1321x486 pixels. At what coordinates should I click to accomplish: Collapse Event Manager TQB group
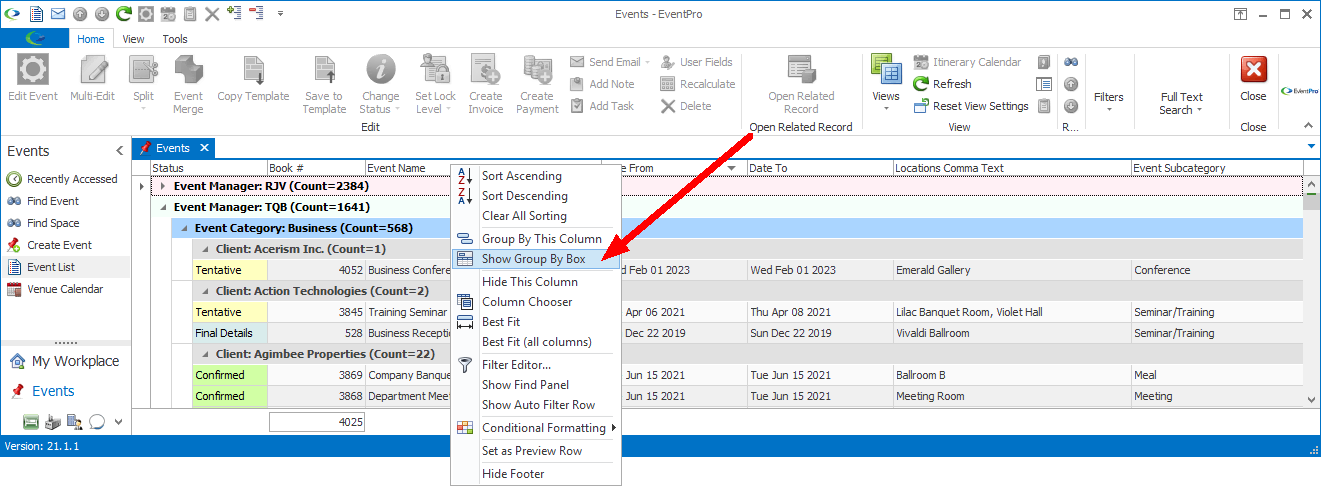[x=161, y=208]
